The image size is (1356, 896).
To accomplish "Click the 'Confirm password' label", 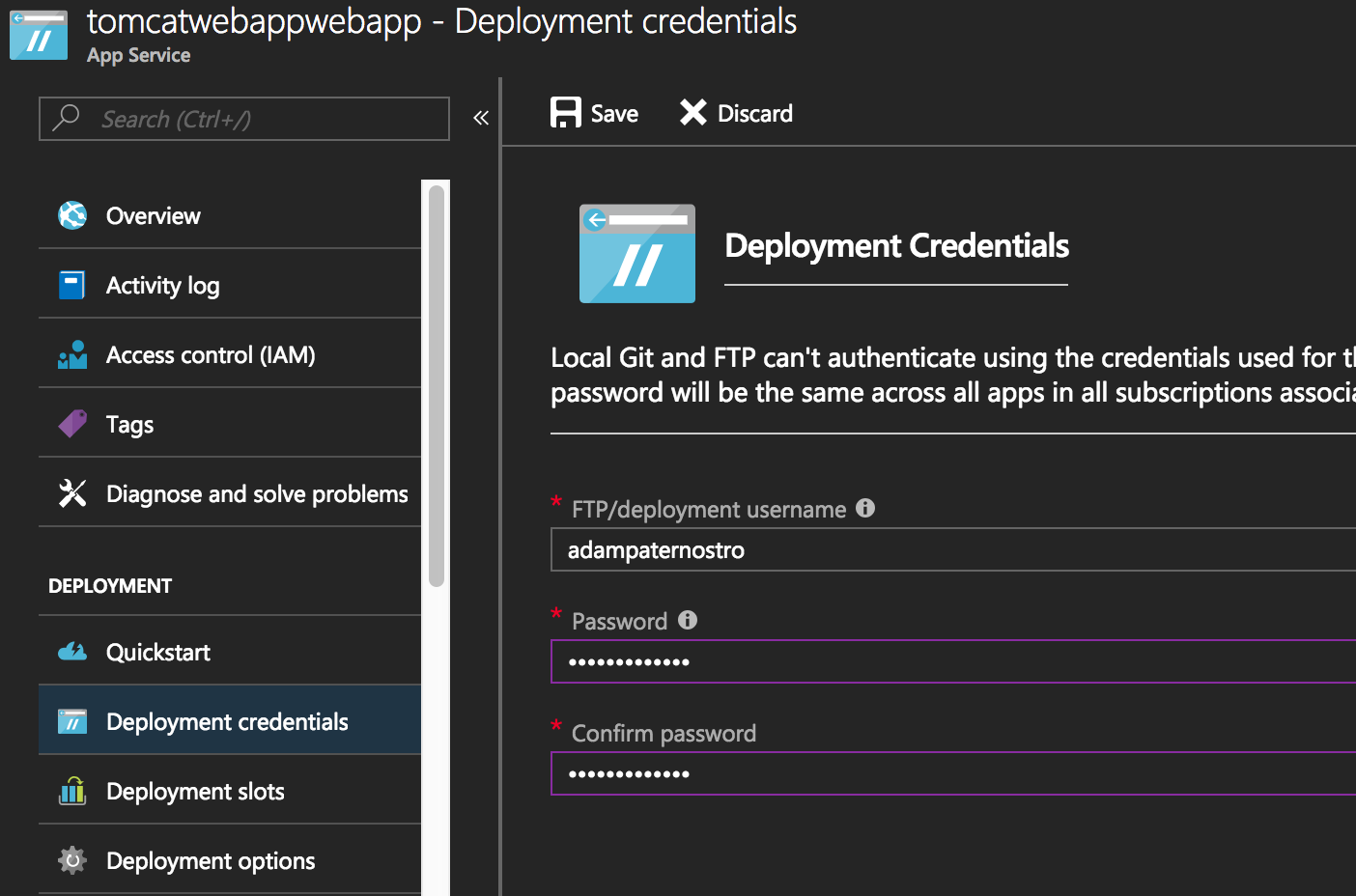I will [x=664, y=734].
